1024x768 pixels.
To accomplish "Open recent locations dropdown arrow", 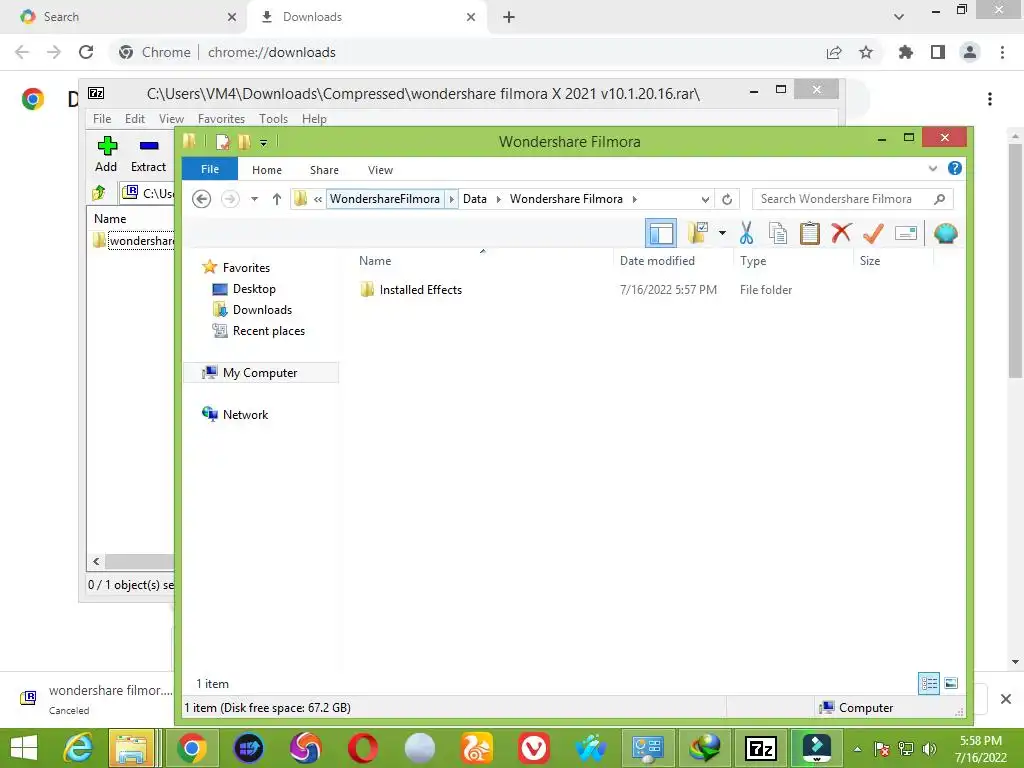I will click(x=254, y=199).
